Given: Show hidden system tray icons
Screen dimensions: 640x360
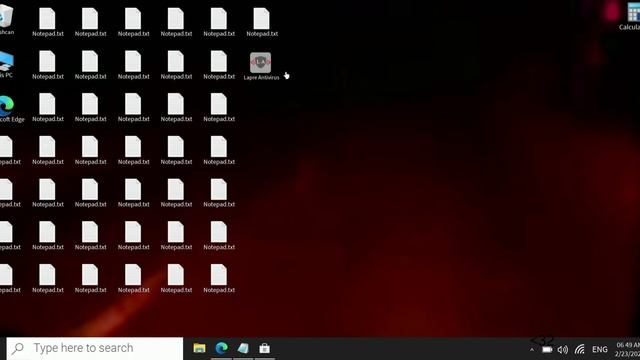Looking at the screenshot, I should [531, 349].
